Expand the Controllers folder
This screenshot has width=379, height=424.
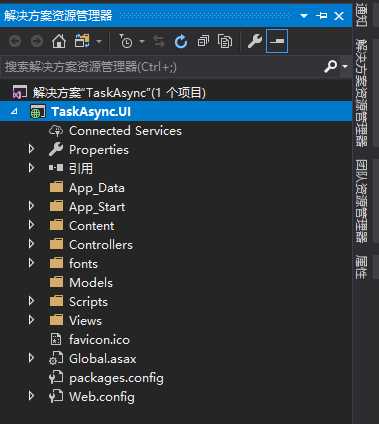31,244
